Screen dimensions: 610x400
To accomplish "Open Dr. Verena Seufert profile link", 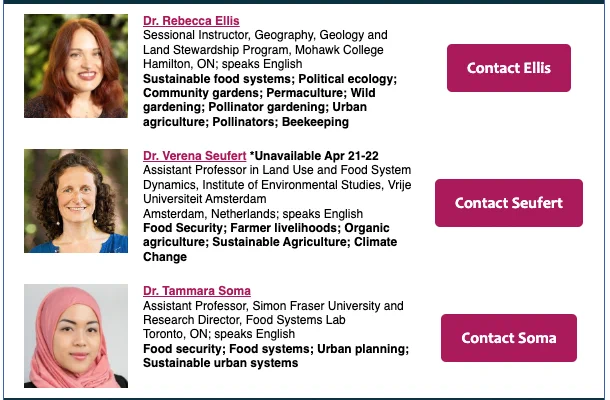I will [x=195, y=156].
